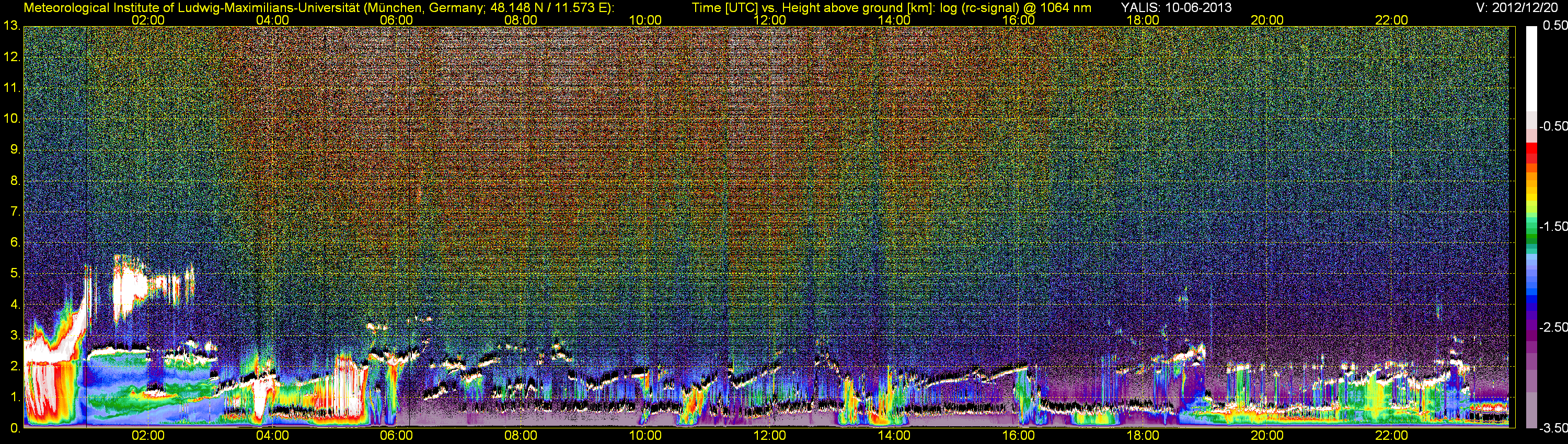Click the 02:00 label on the bottom time axis
The image size is (1568, 444).
(148, 436)
